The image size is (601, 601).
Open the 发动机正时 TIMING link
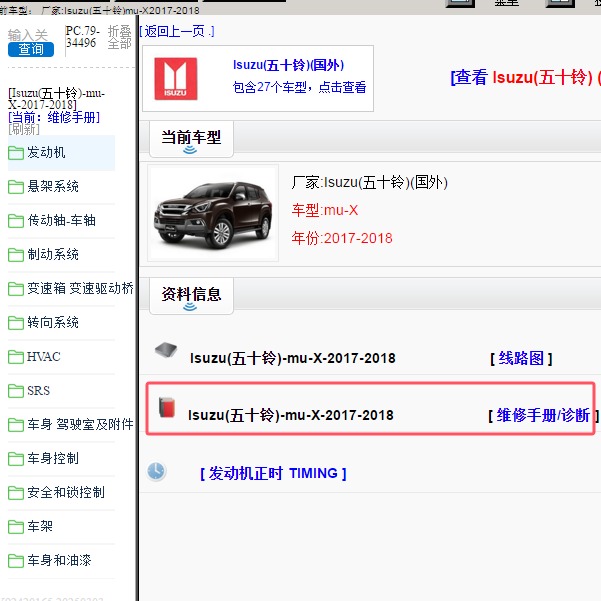tap(273, 473)
